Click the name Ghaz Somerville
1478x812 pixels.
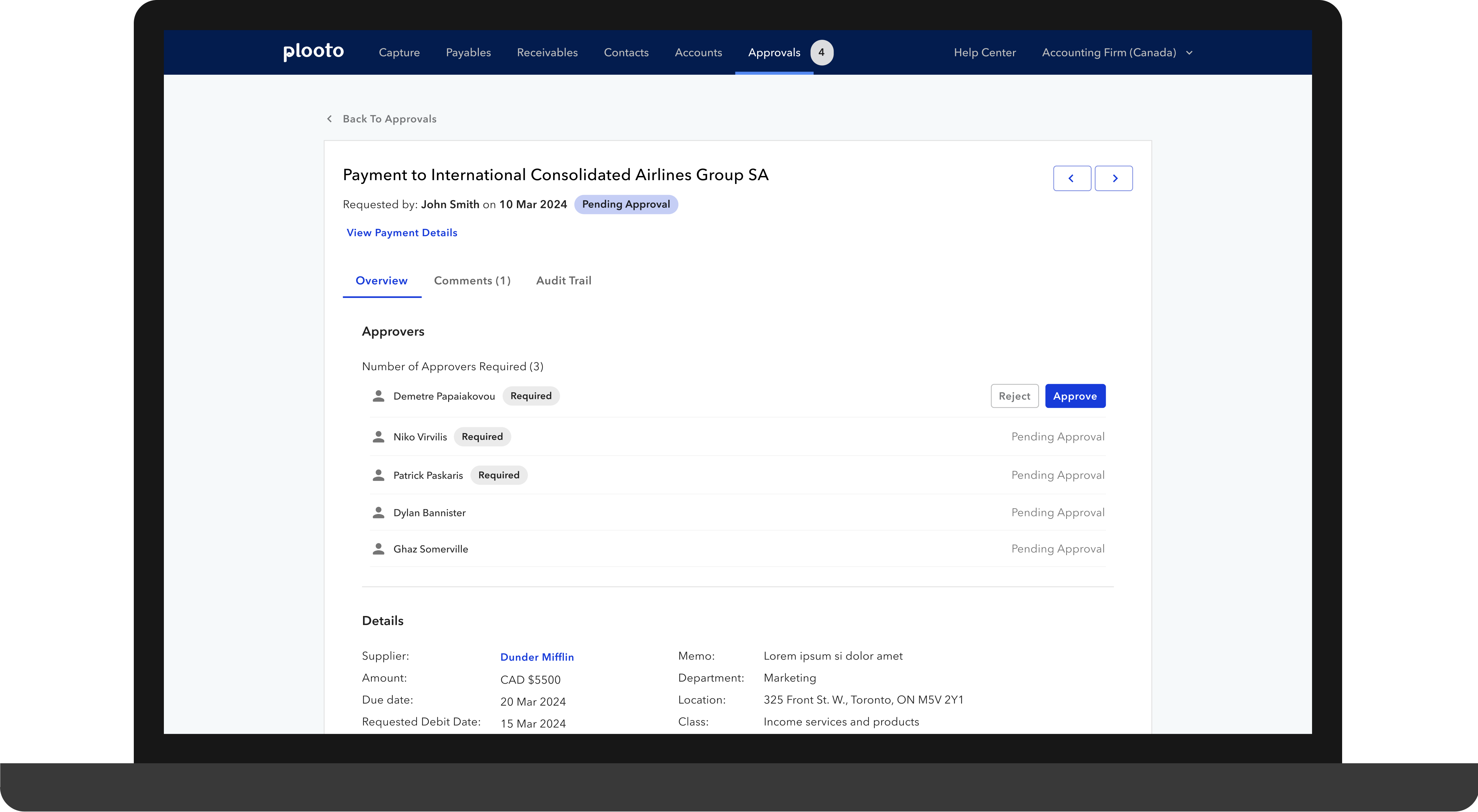(x=431, y=549)
